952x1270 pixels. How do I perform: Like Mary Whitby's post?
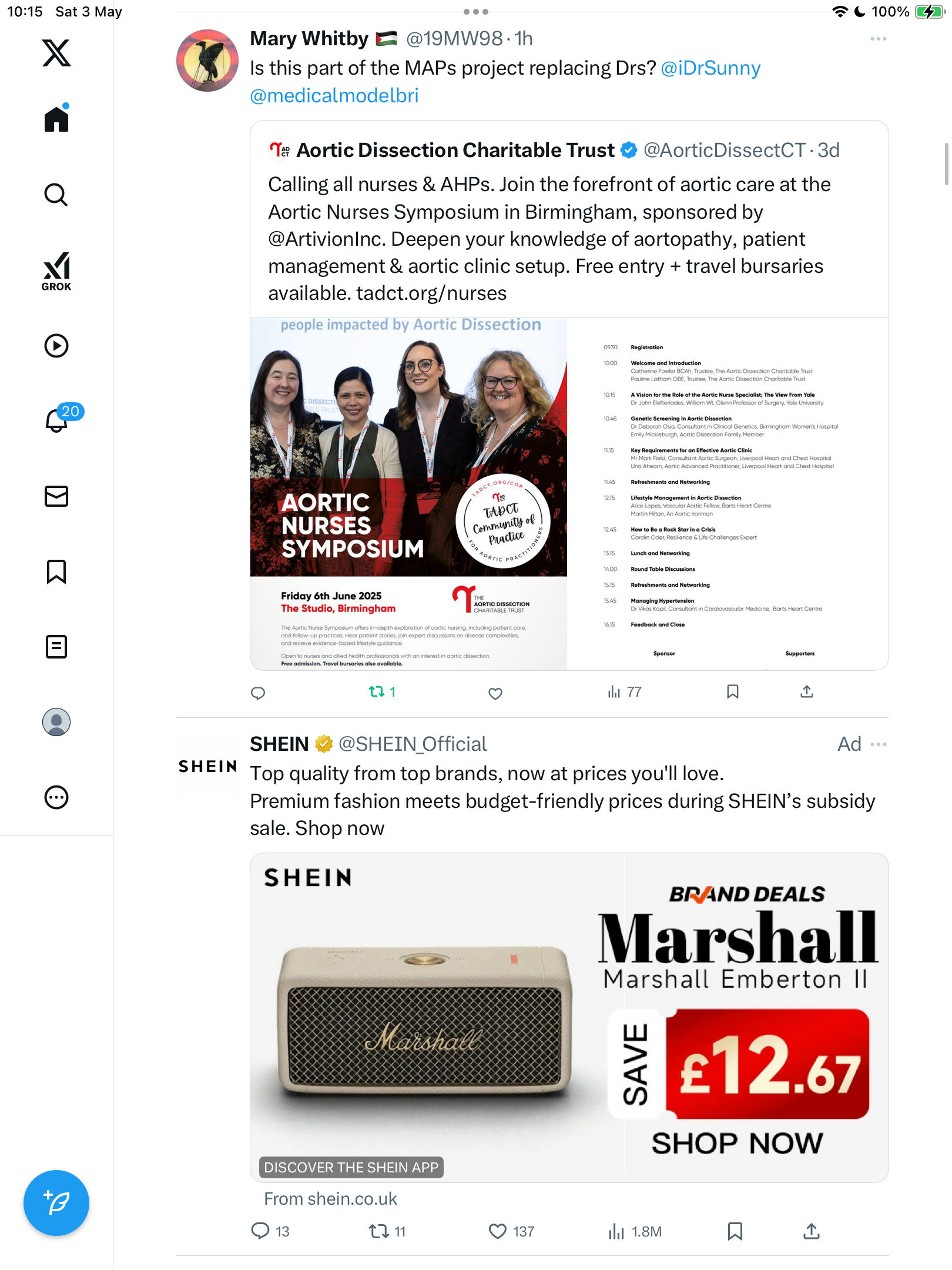point(495,693)
